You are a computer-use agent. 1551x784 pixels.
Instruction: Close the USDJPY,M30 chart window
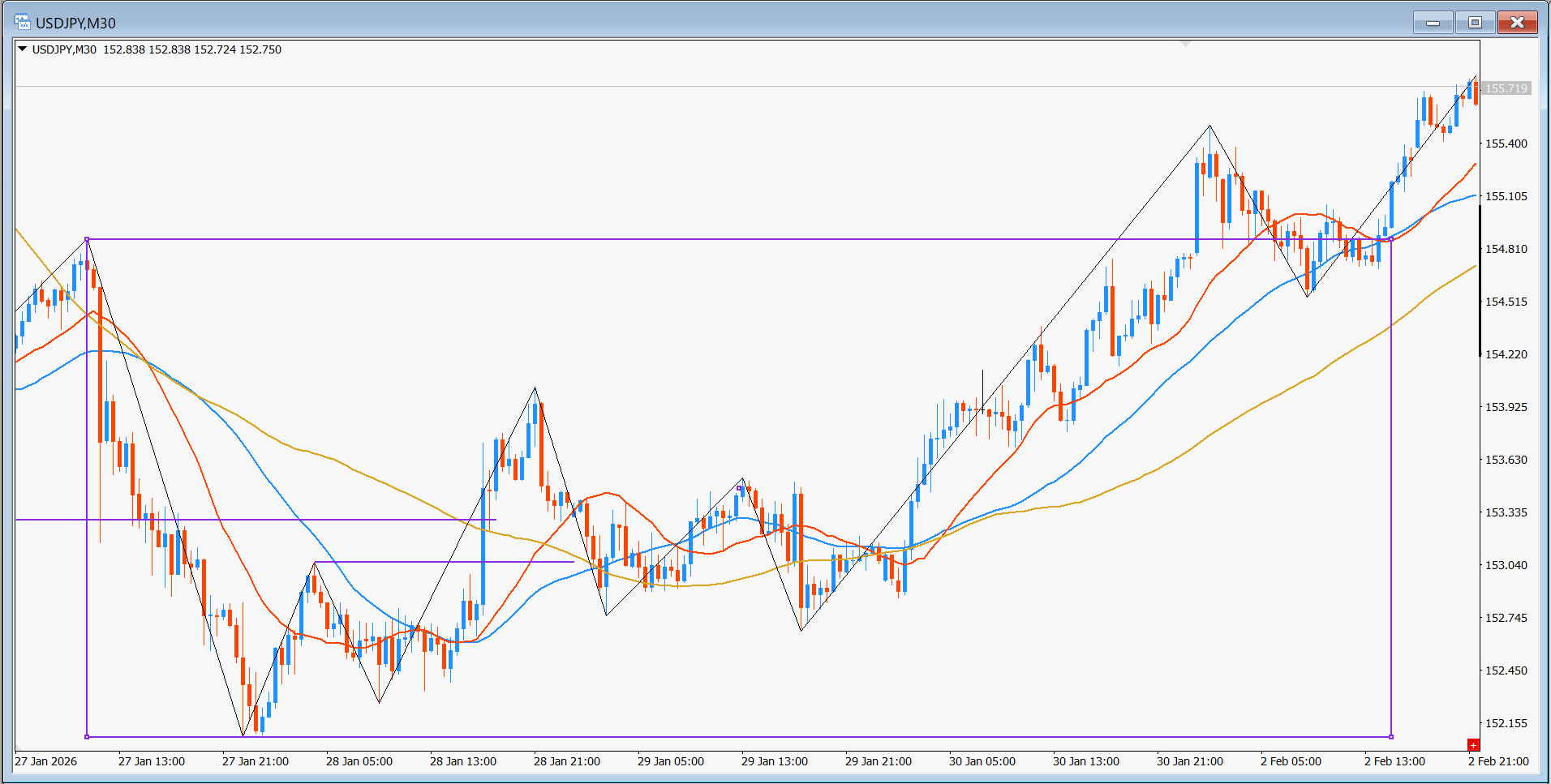point(1517,23)
